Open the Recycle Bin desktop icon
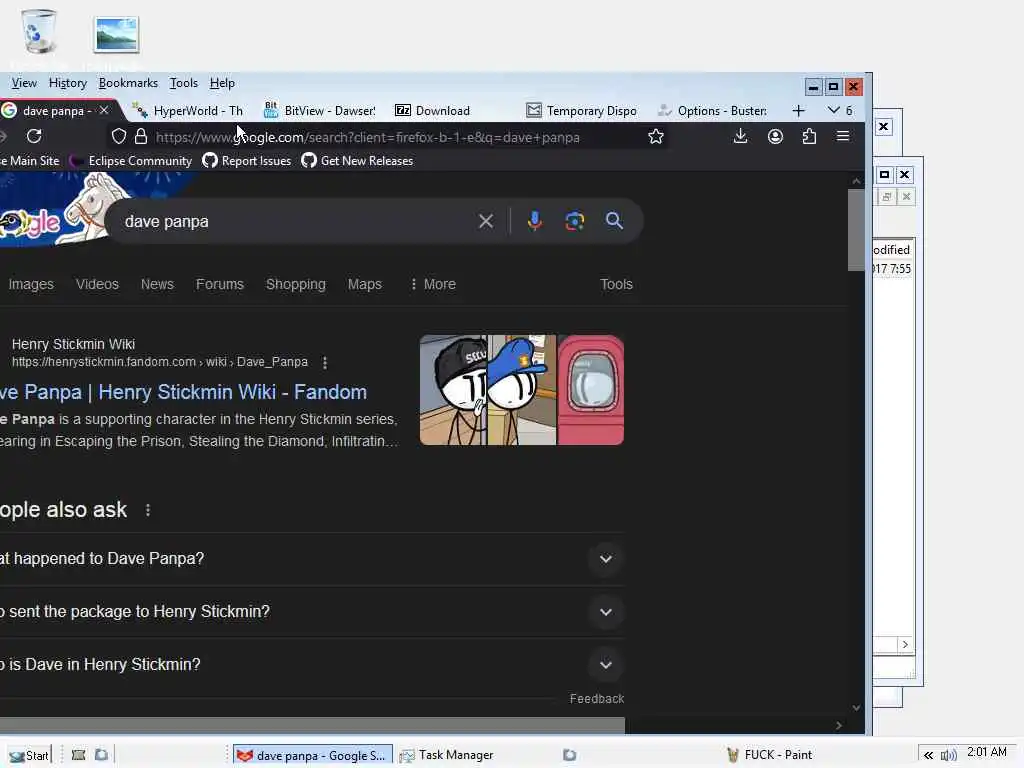The height and width of the screenshot is (768, 1024). 39,31
